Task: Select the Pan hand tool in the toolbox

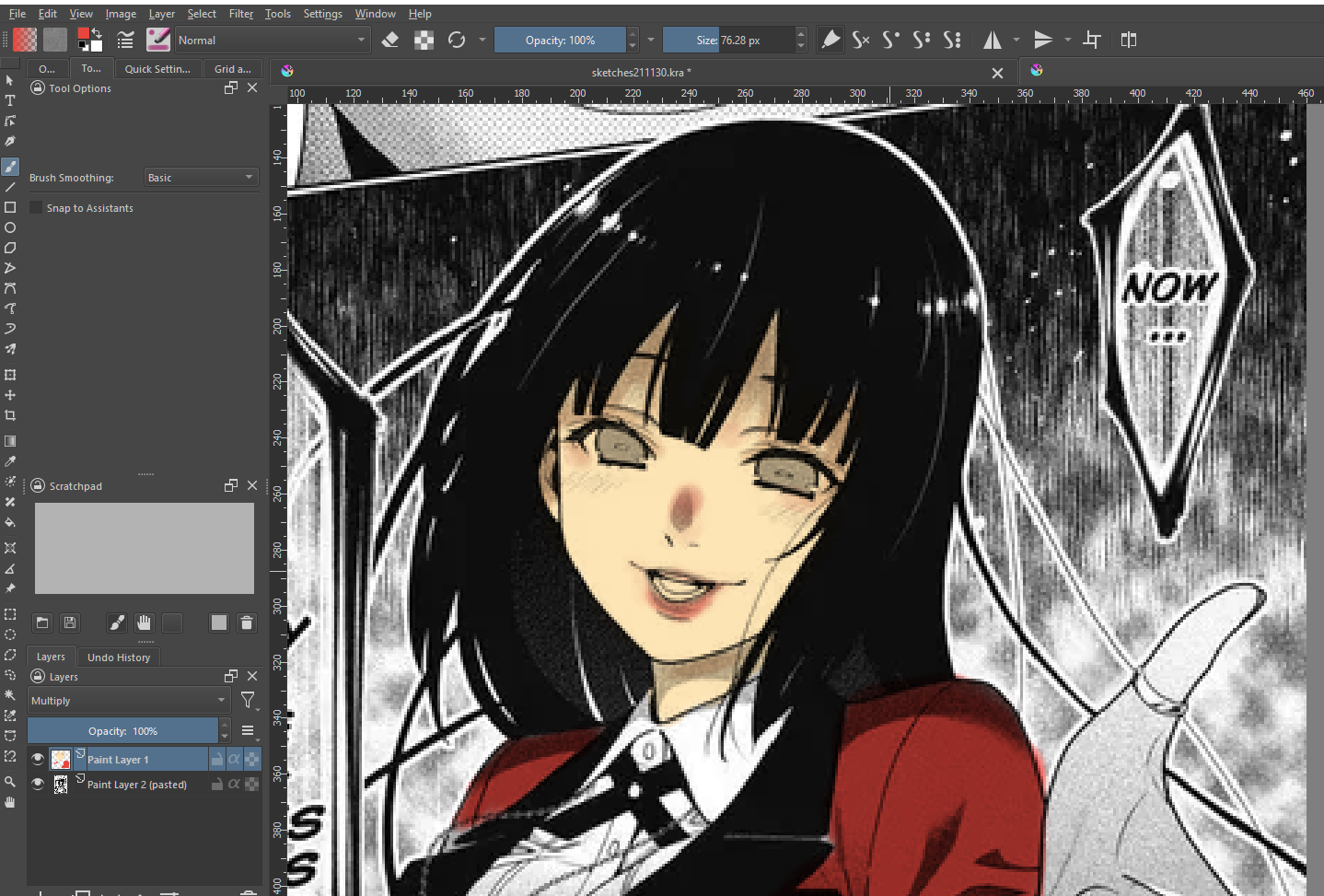Action: [10, 802]
